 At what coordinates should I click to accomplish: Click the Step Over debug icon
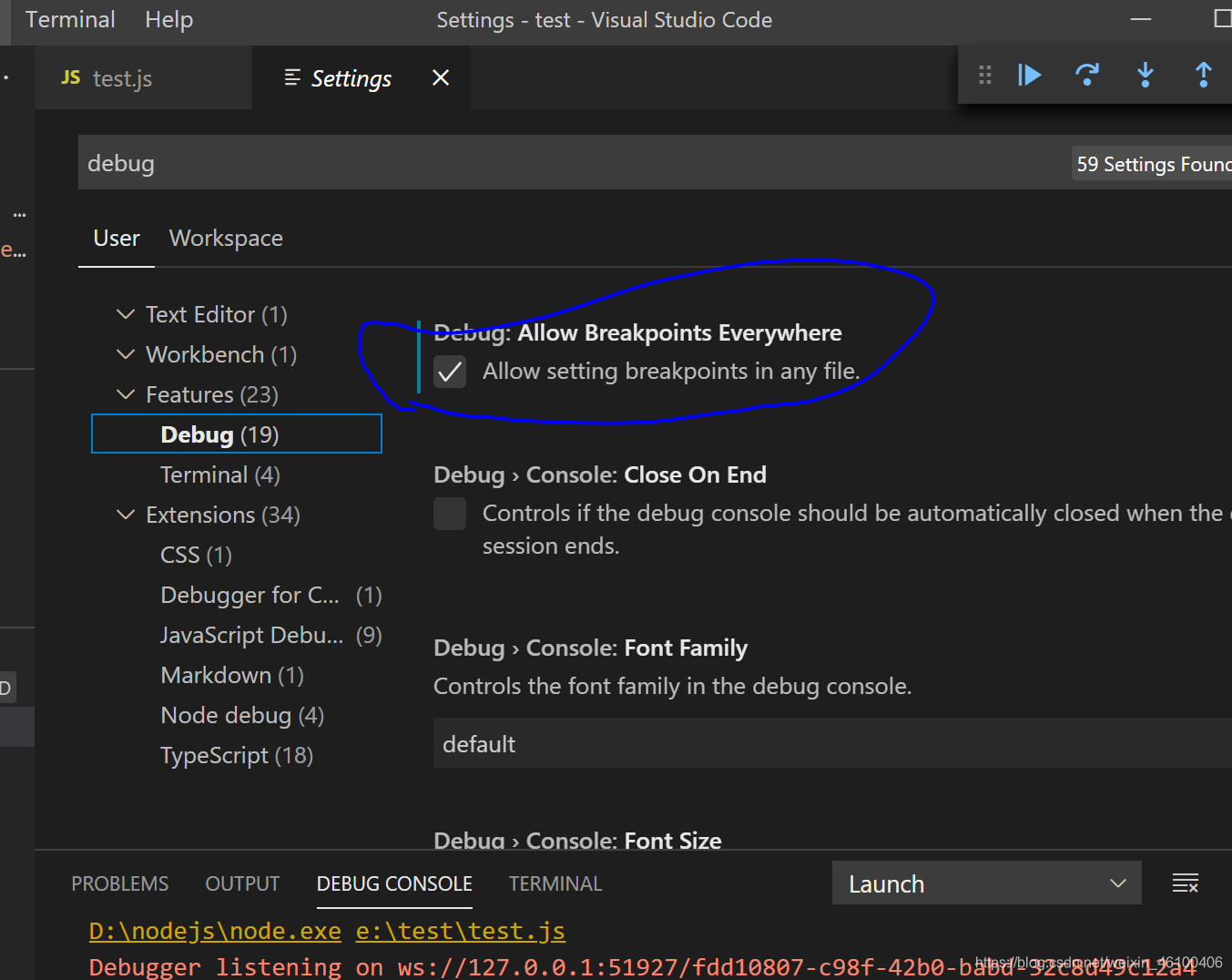(x=1087, y=75)
